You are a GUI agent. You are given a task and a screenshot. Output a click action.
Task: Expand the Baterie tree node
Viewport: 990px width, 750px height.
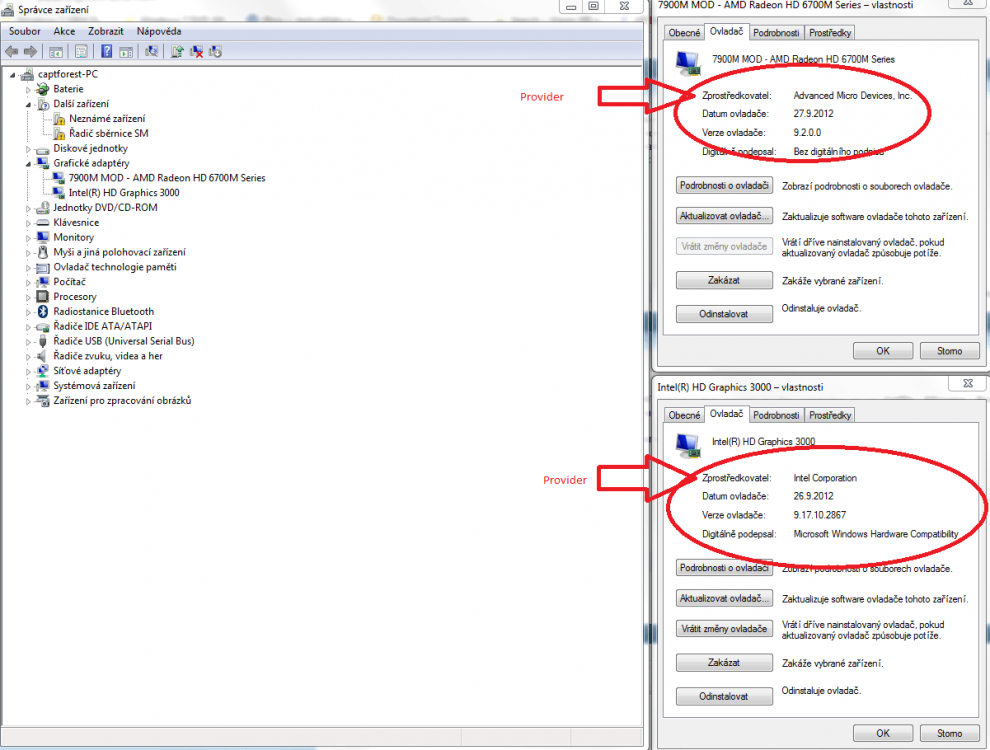click(x=28, y=90)
